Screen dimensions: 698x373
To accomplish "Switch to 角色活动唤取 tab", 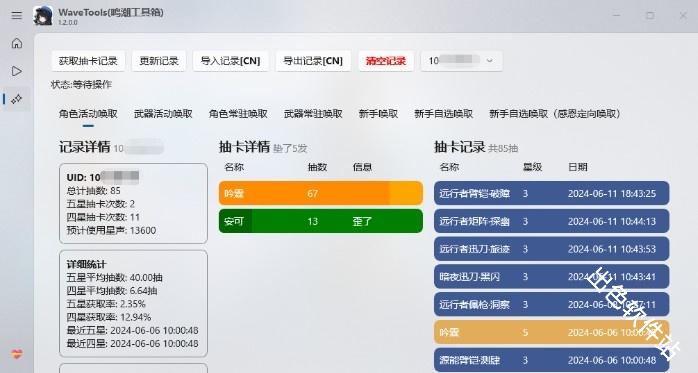I will [x=88, y=114].
